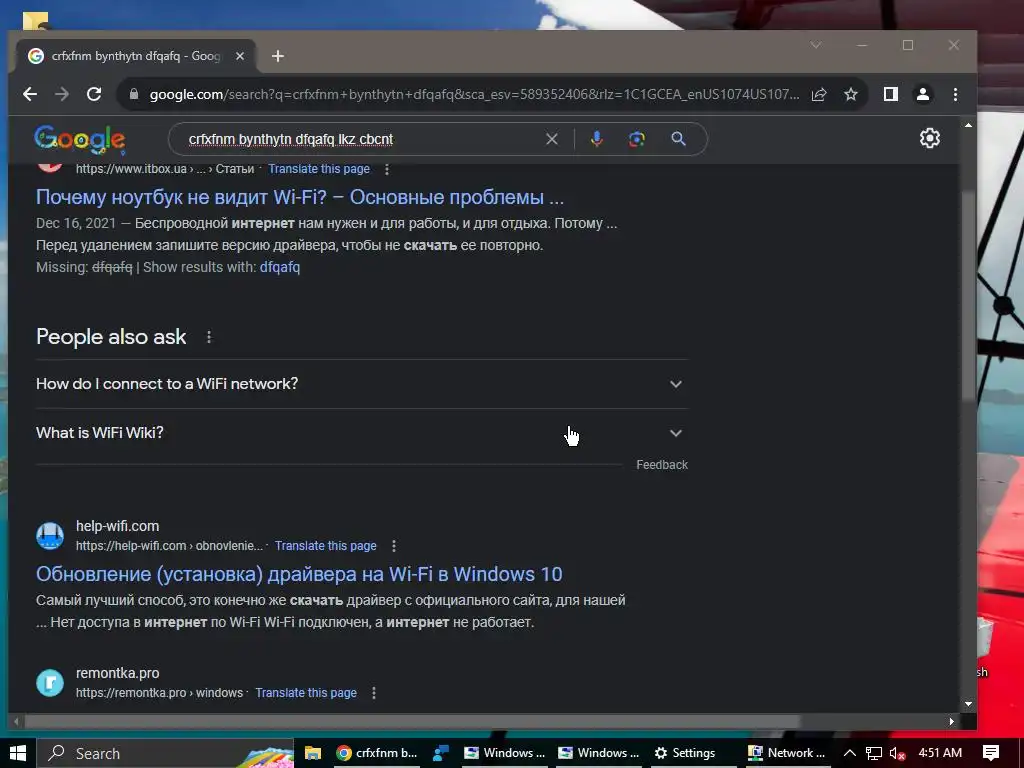Open the Settings taskbar window
Viewport: 1024px width, 768px height.
pyautogui.click(x=685, y=753)
